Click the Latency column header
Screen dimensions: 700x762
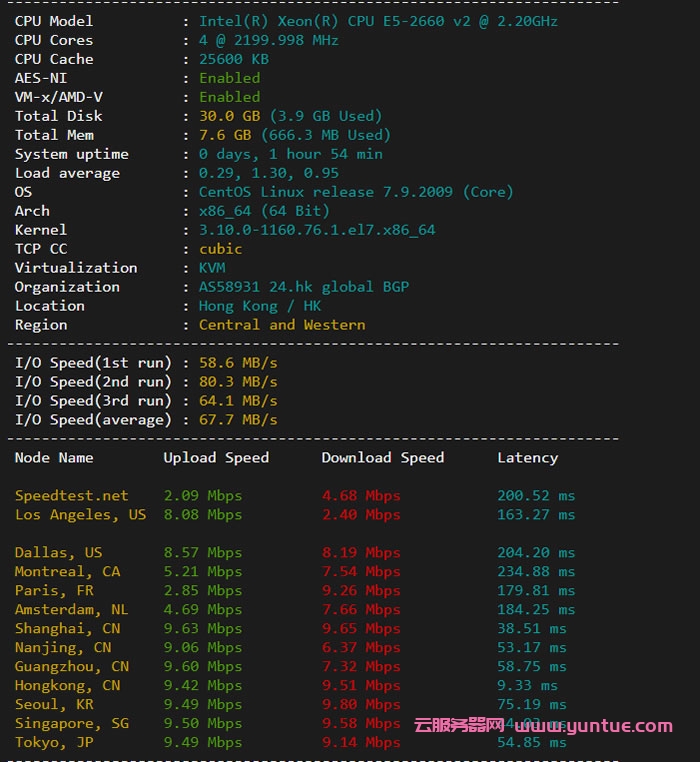click(527, 458)
